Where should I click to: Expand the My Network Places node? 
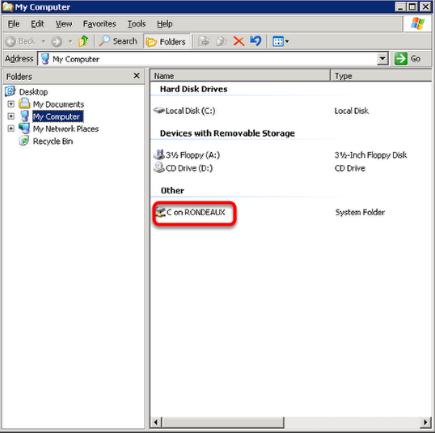[11, 128]
